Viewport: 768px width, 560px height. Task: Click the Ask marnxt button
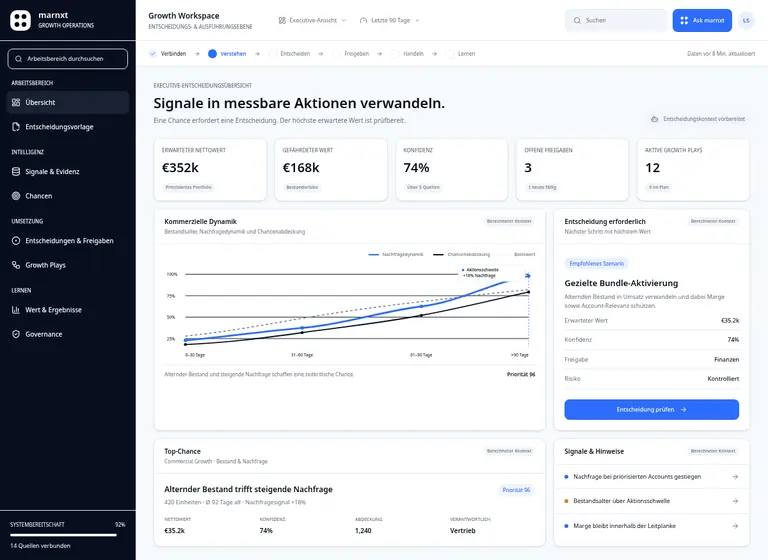(x=702, y=21)
